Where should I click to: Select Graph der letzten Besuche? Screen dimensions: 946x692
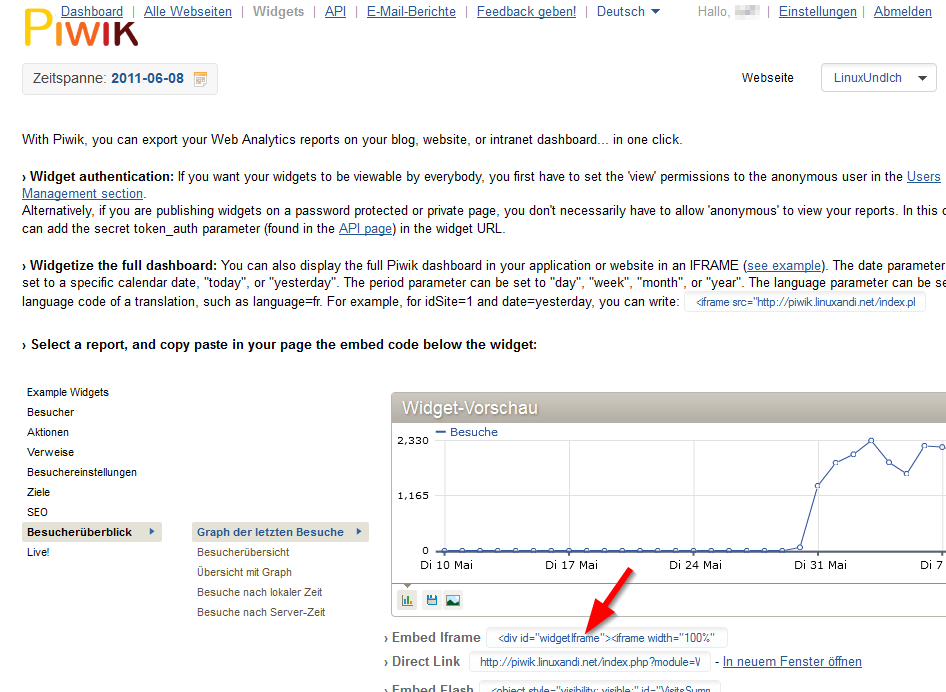point(270,532)
